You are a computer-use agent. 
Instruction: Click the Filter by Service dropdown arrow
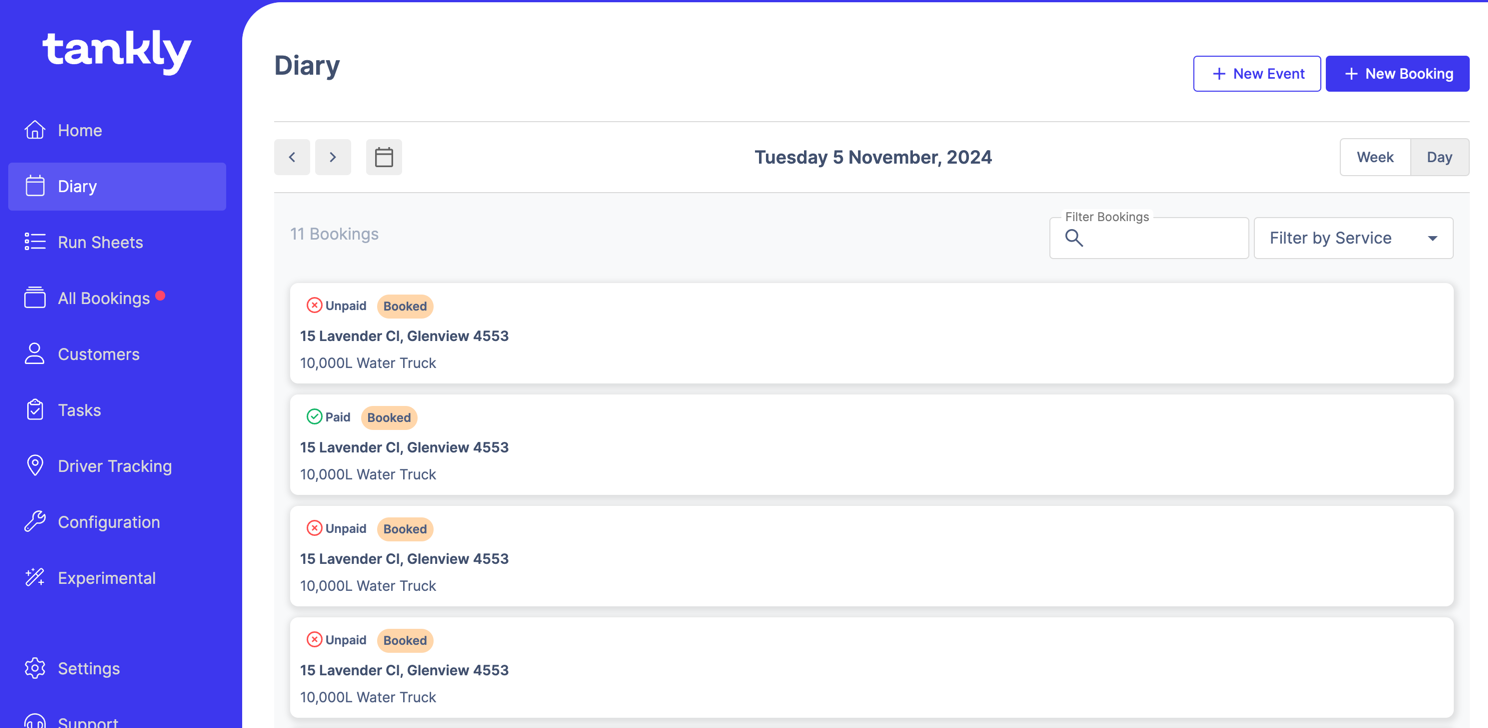click(1432, 238)
